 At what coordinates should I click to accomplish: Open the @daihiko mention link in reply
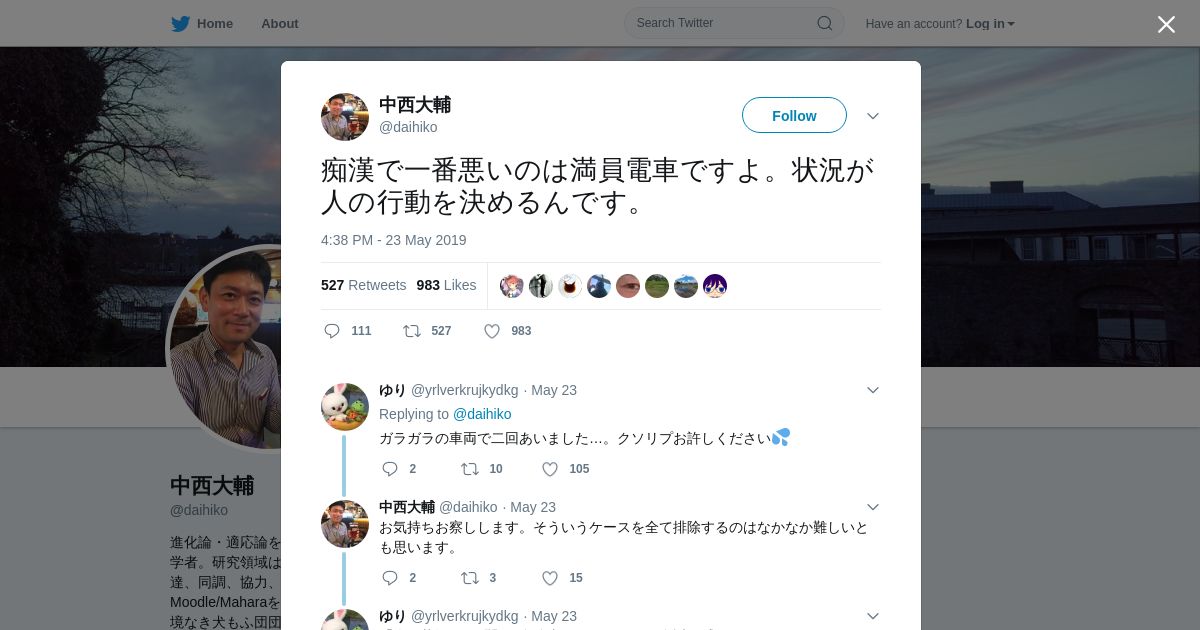click(482, 414)
